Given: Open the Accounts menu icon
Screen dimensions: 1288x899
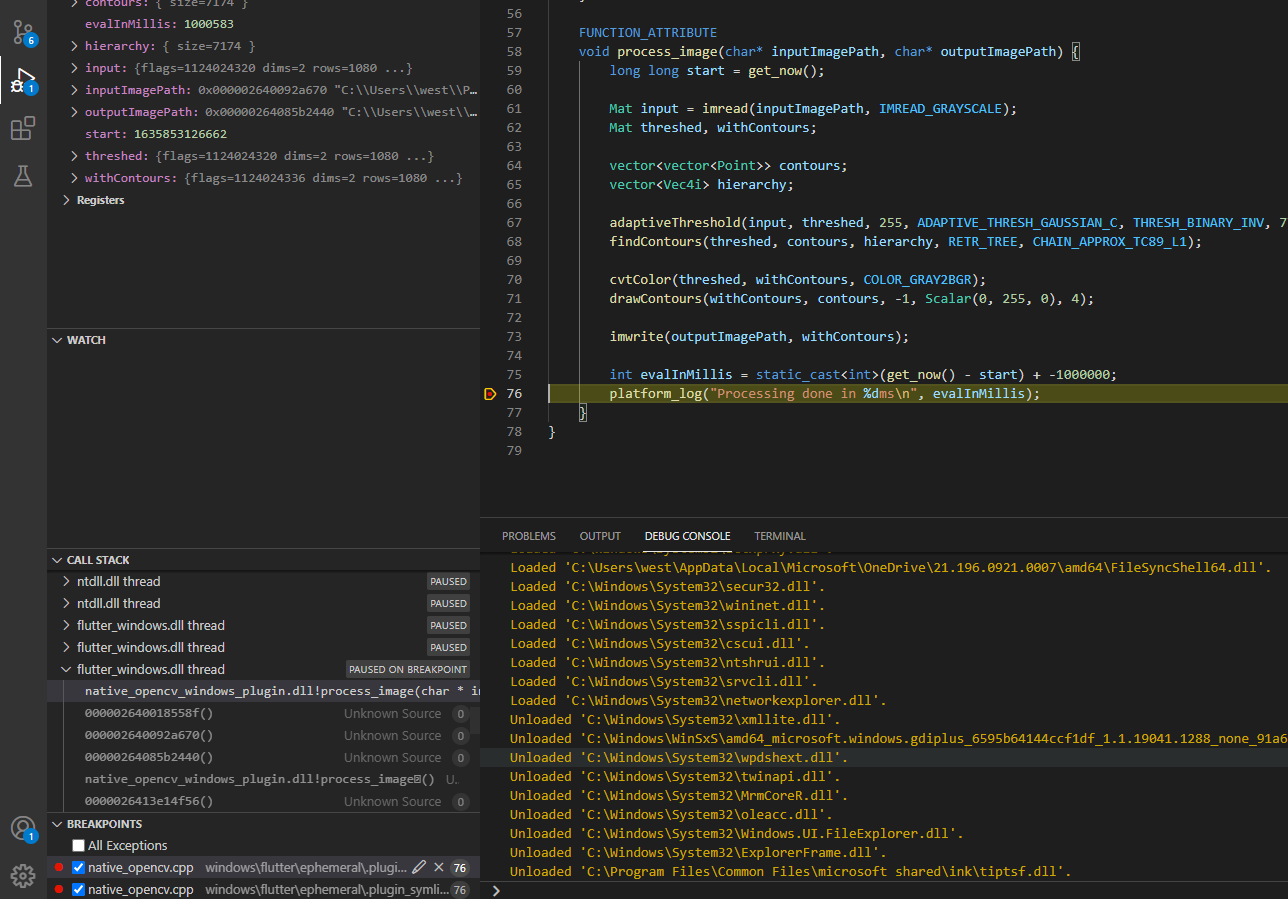Looking at the screenshot, I should coord(23,828).
